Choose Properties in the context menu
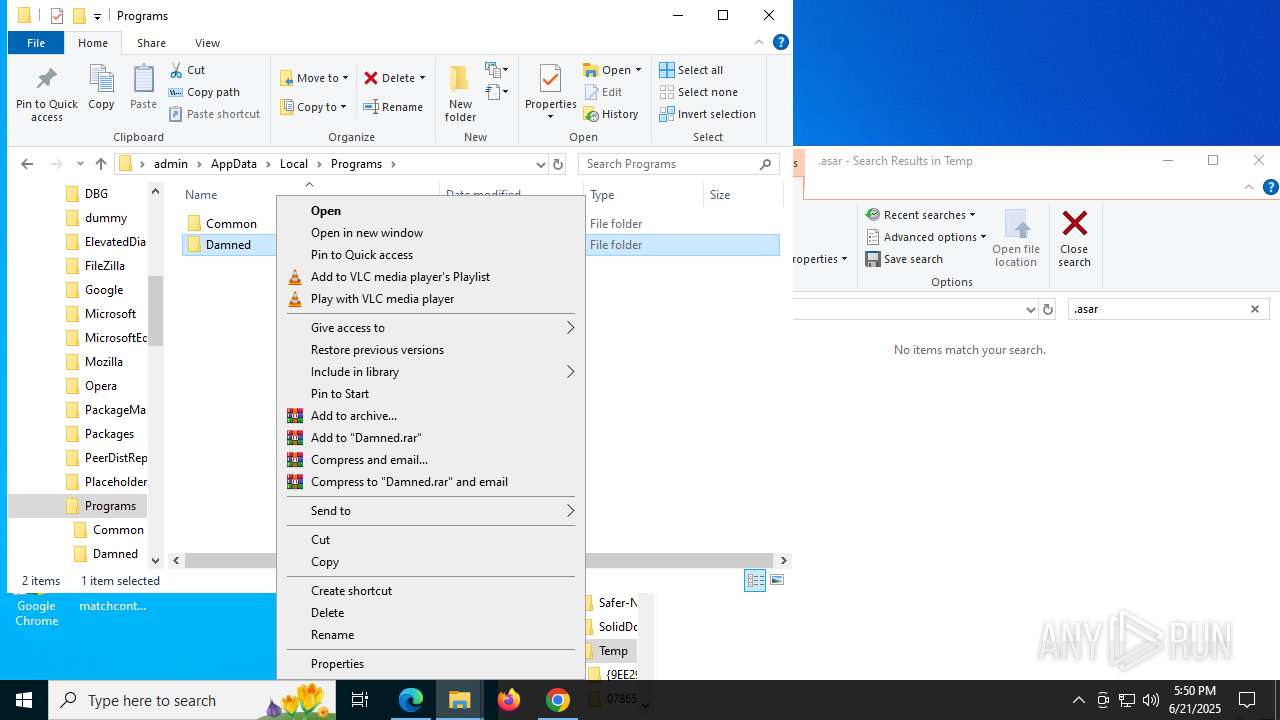 click(337, 664)
